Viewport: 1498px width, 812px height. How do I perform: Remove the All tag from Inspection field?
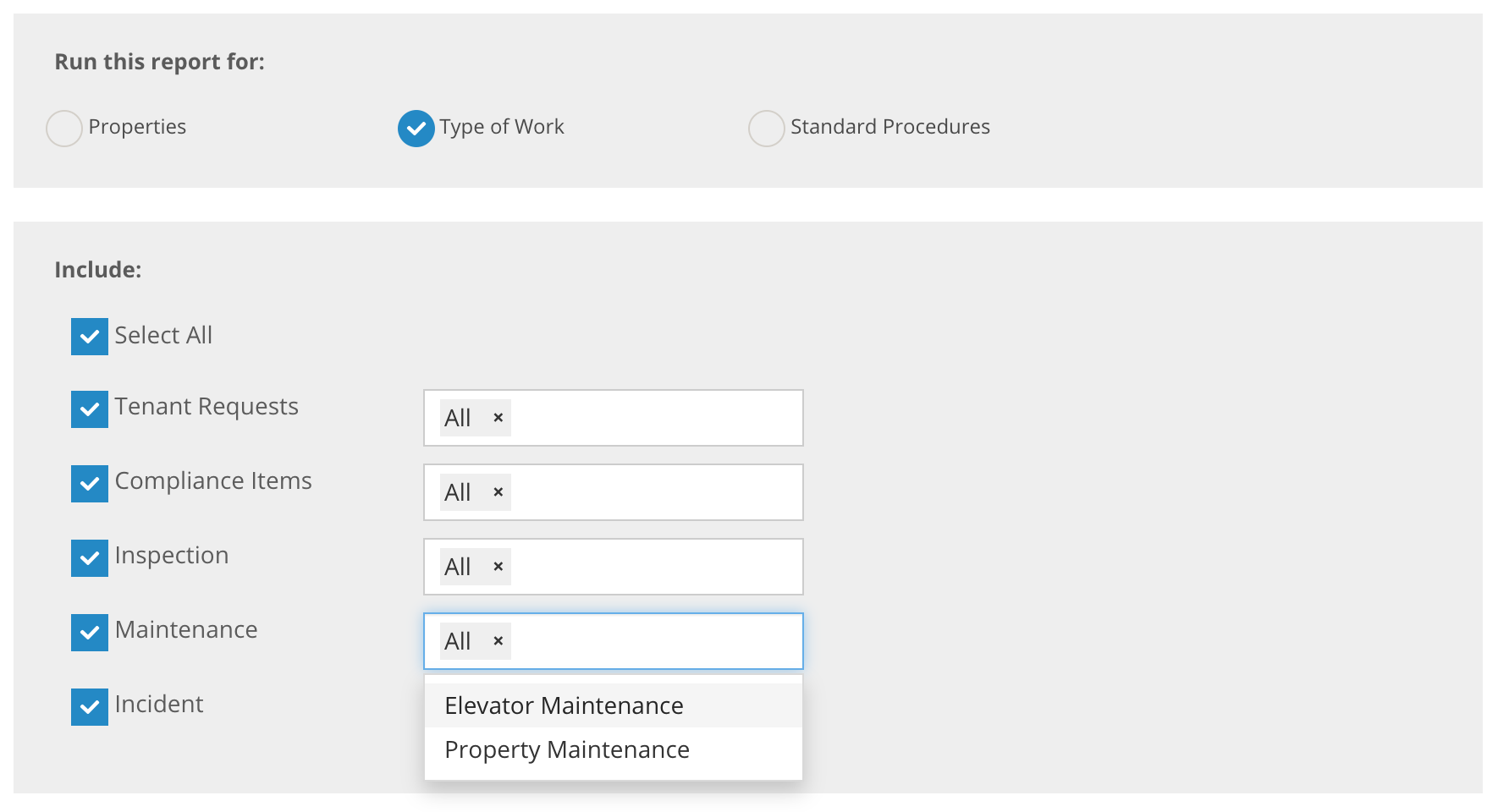click(x=498, y=567)
